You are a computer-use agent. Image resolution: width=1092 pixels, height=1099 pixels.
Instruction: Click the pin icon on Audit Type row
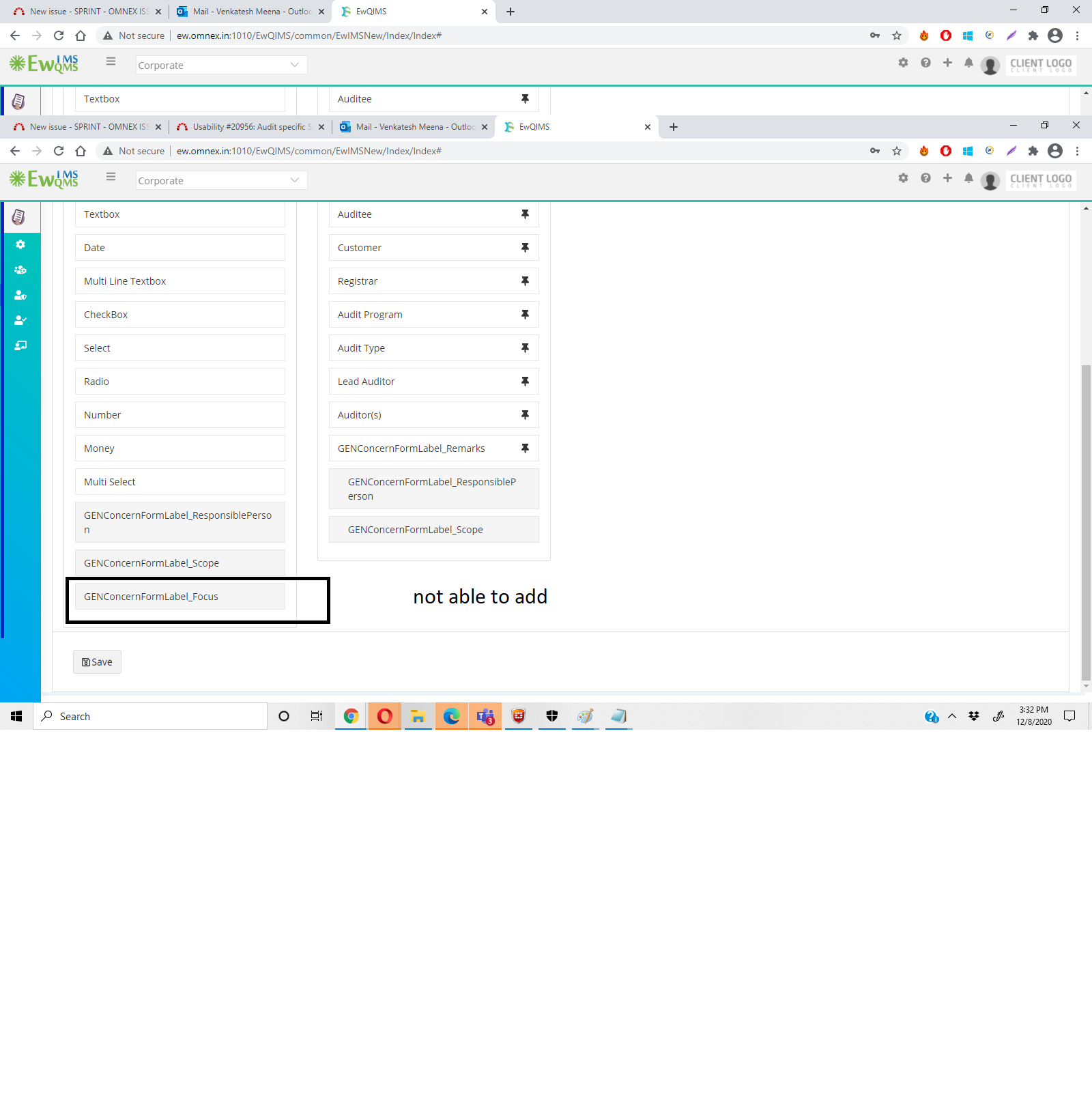(525, 348)
